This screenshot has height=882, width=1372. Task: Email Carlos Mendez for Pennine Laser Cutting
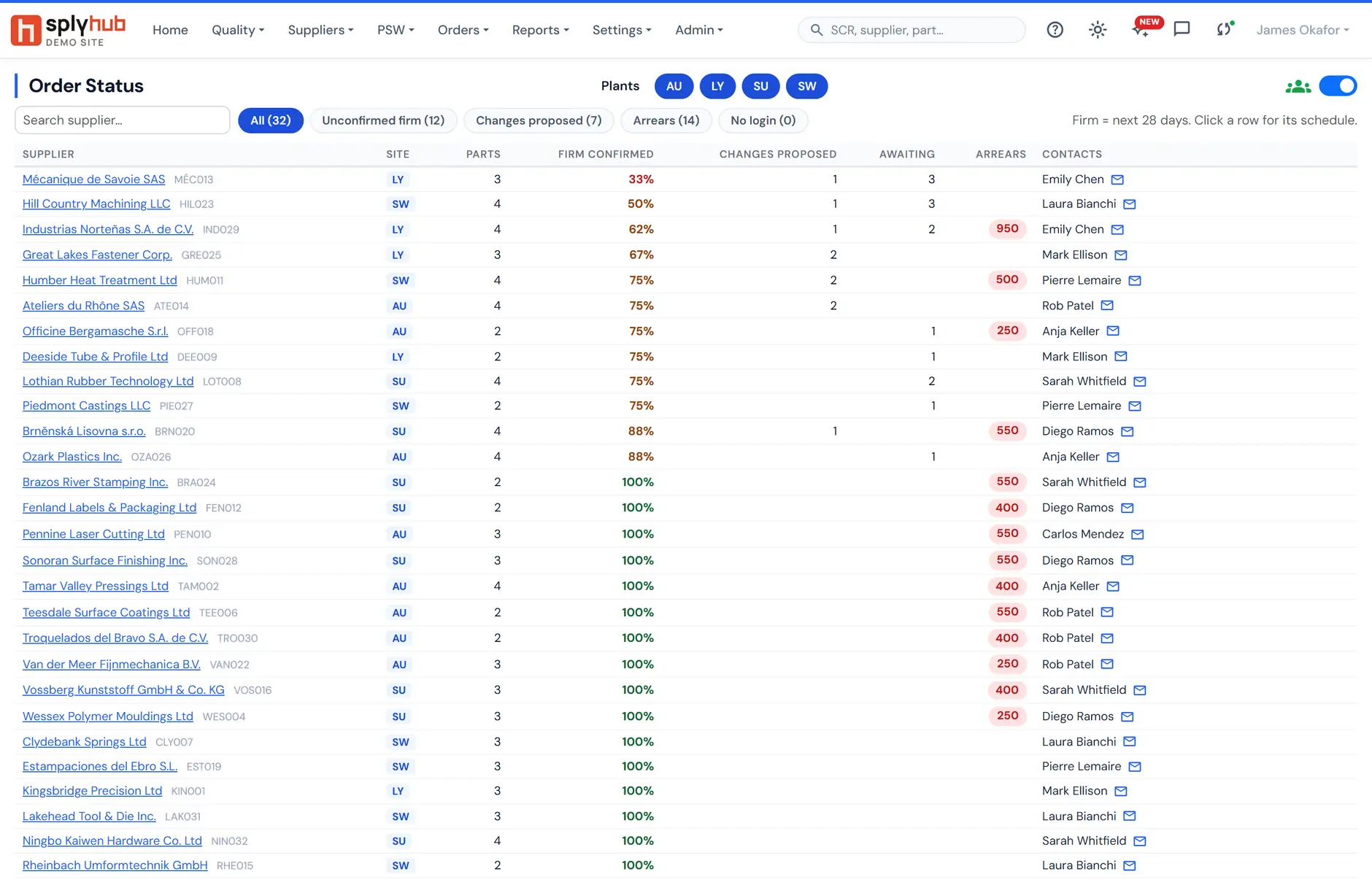[1138, 535]
